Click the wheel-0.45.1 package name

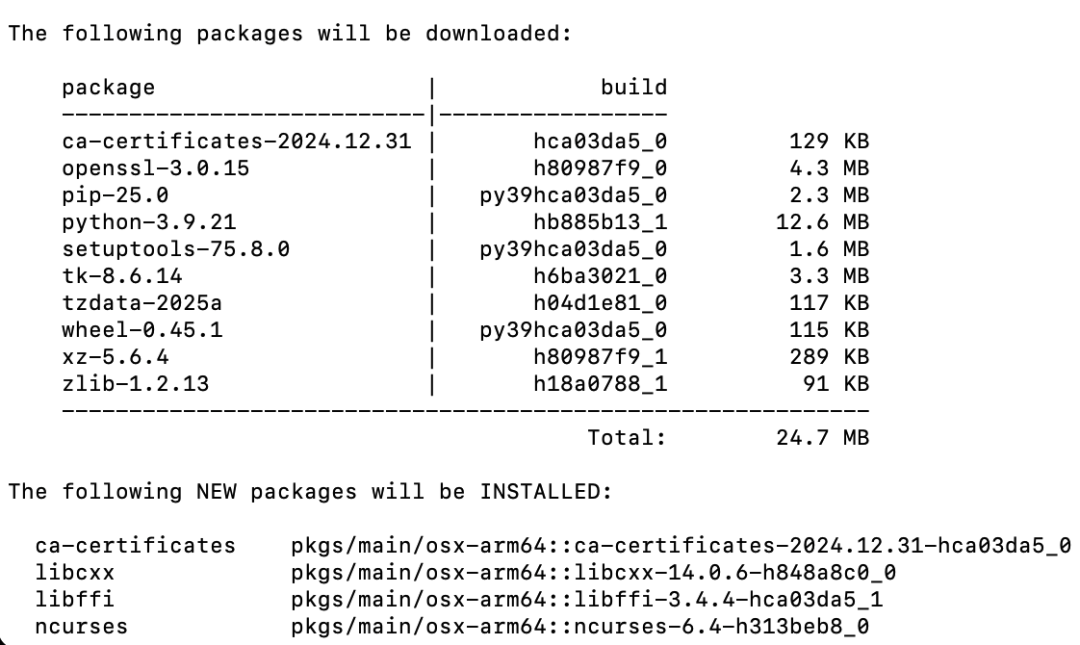[142, 329]
